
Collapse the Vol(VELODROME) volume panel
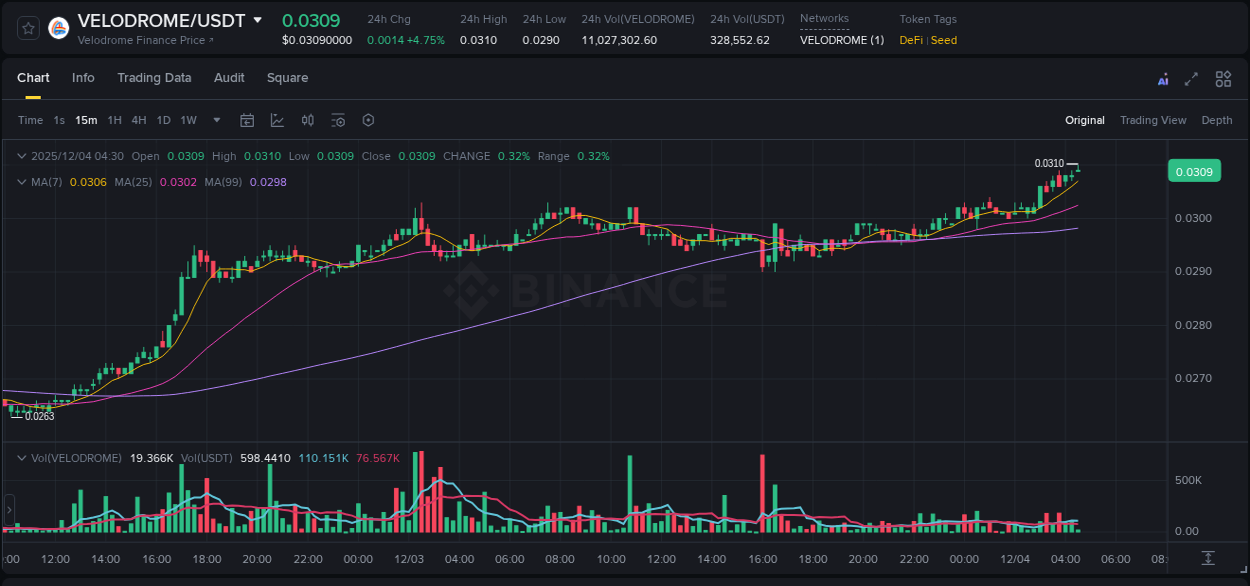[21, 457]
